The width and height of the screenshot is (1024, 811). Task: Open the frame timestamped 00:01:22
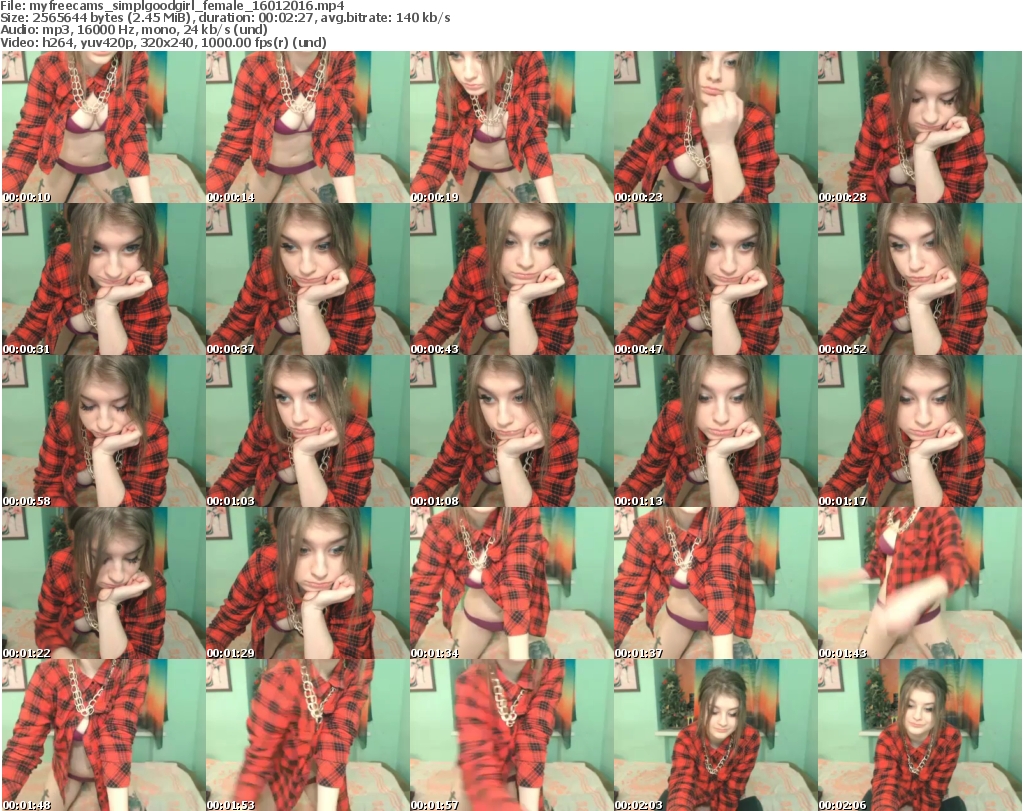click(102, 584)
